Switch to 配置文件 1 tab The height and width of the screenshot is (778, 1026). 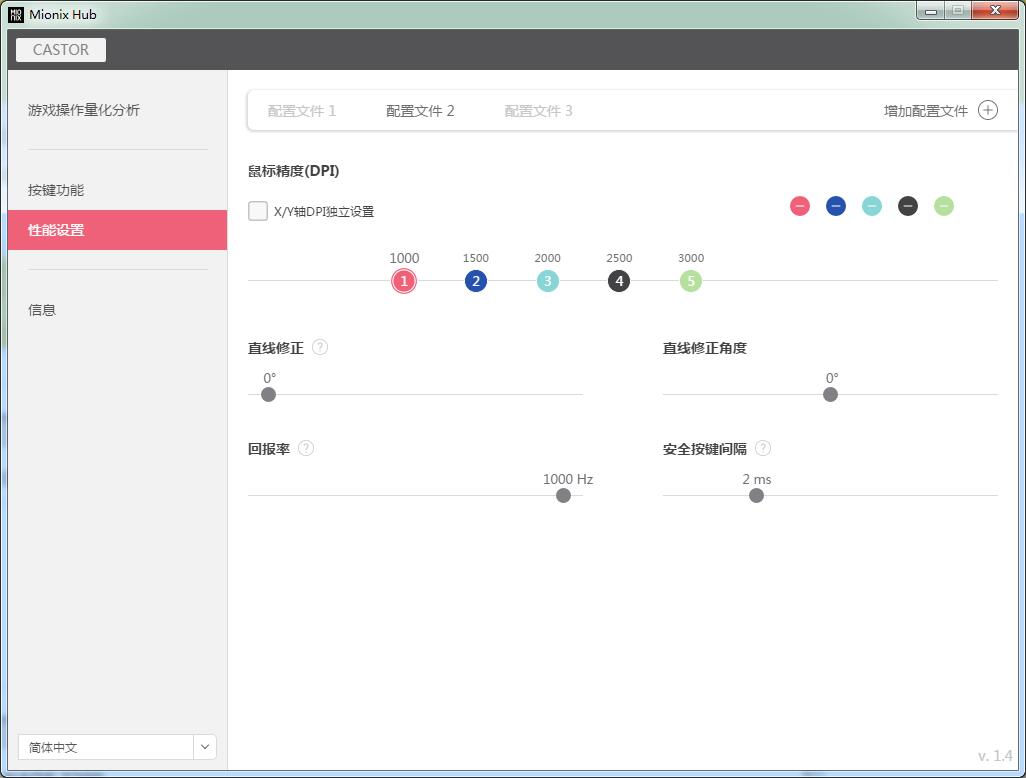click(x=302, y=111)
